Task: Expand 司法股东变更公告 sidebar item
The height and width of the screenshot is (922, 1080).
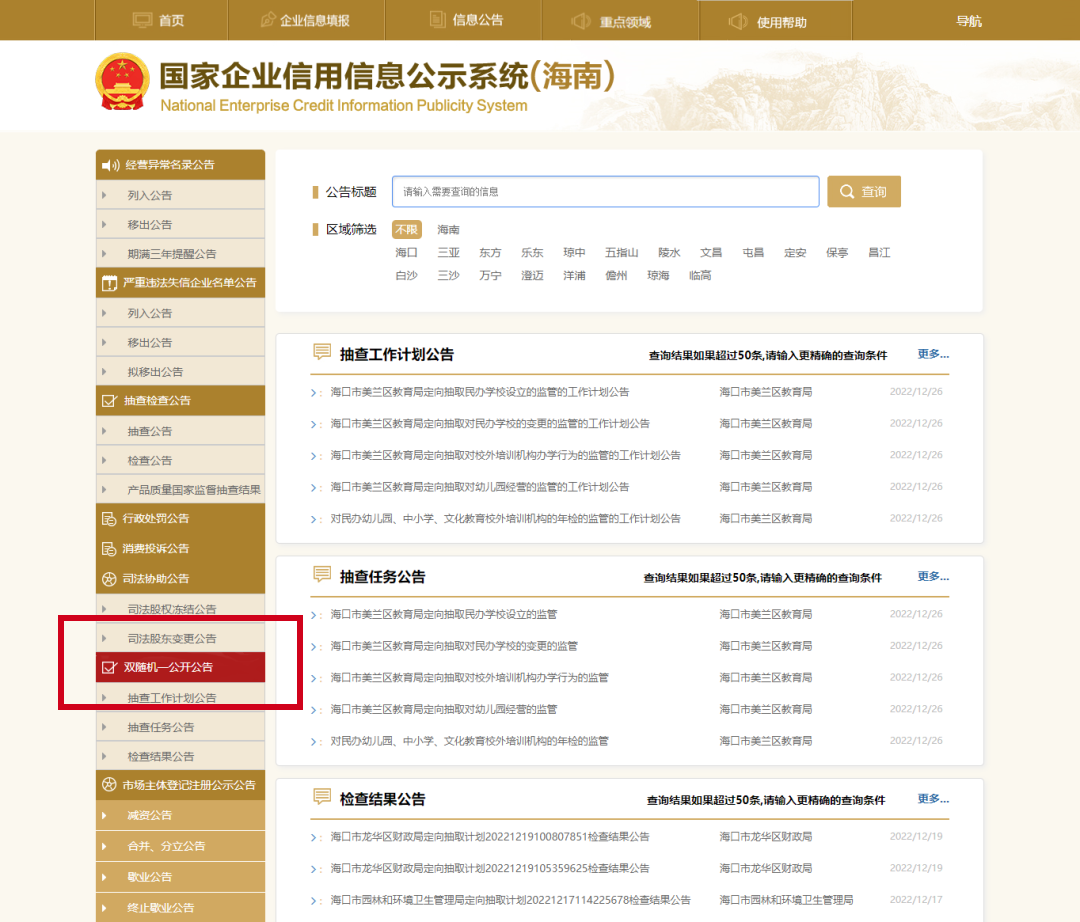Action: point(180,638)
